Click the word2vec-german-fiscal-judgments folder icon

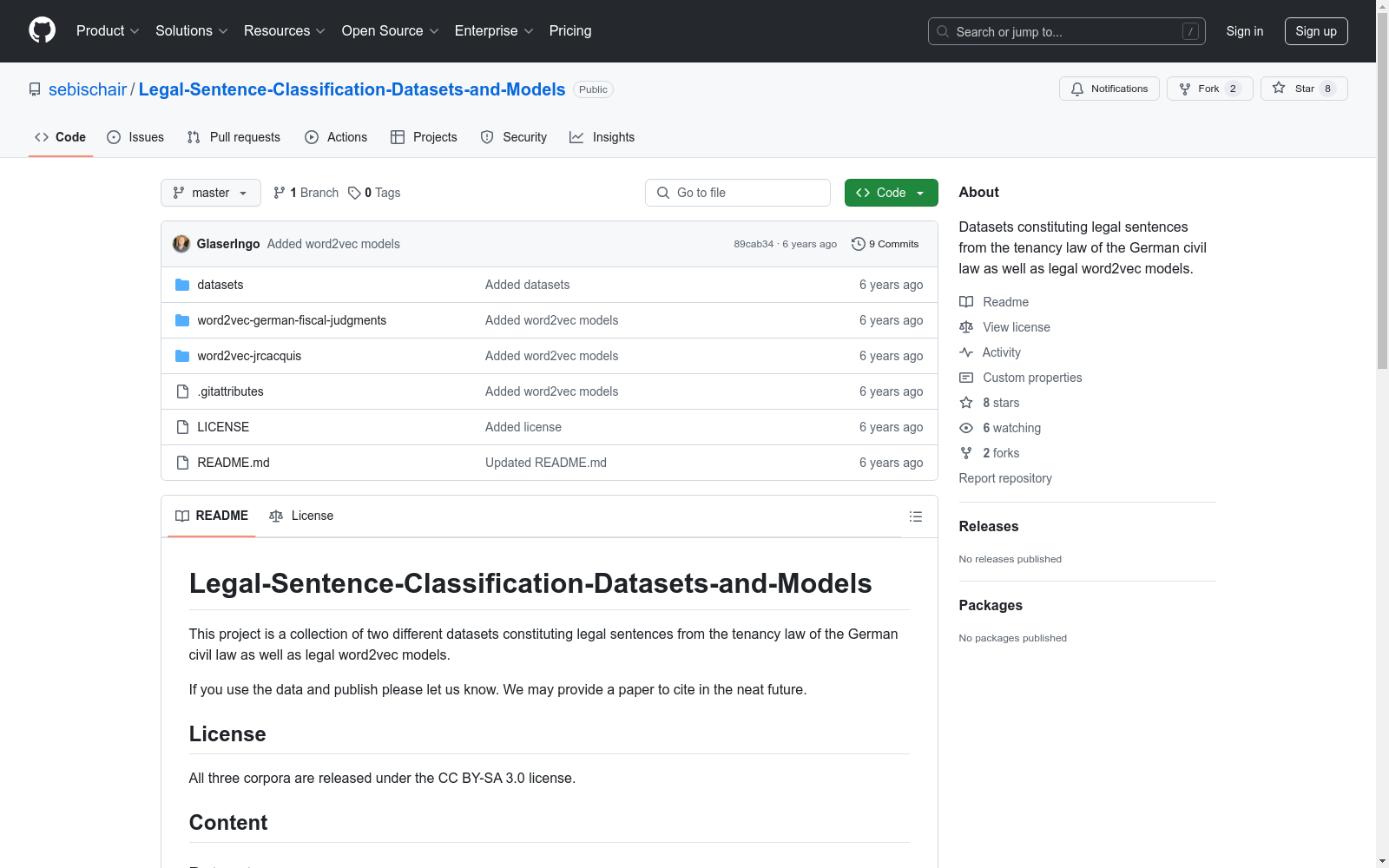[x=182, y=320]
